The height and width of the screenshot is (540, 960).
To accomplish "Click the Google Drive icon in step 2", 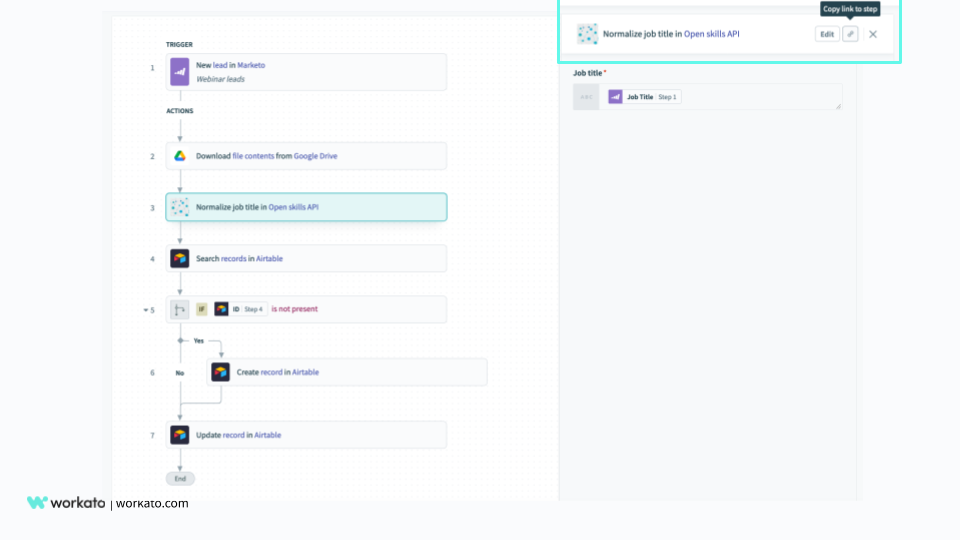I will pos(179,156).
